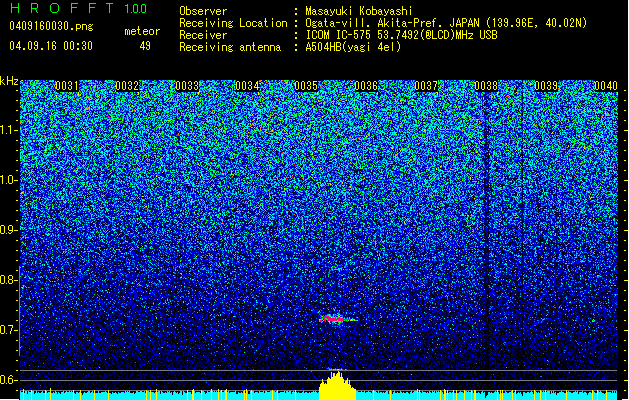
Task: Click observer name Masayuki Kobayashi
Action: [x=359, y=11]
